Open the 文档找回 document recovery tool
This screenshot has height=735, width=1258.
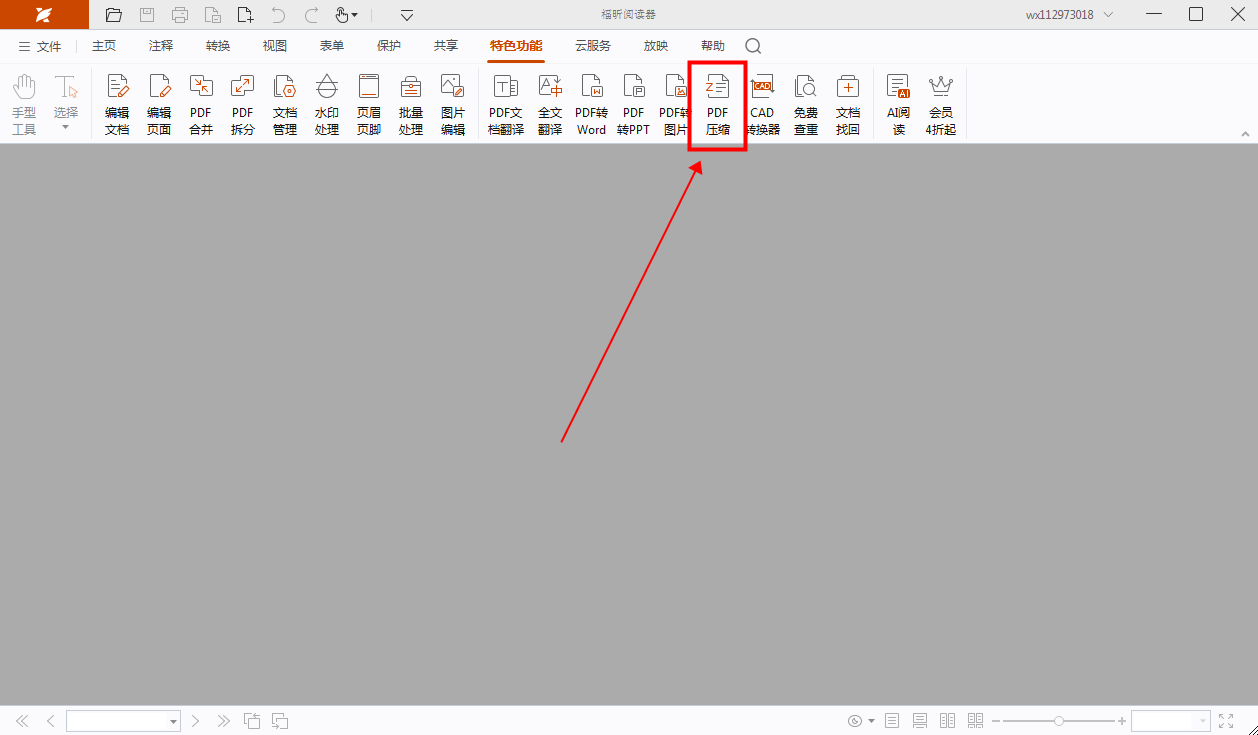point(848,104)
